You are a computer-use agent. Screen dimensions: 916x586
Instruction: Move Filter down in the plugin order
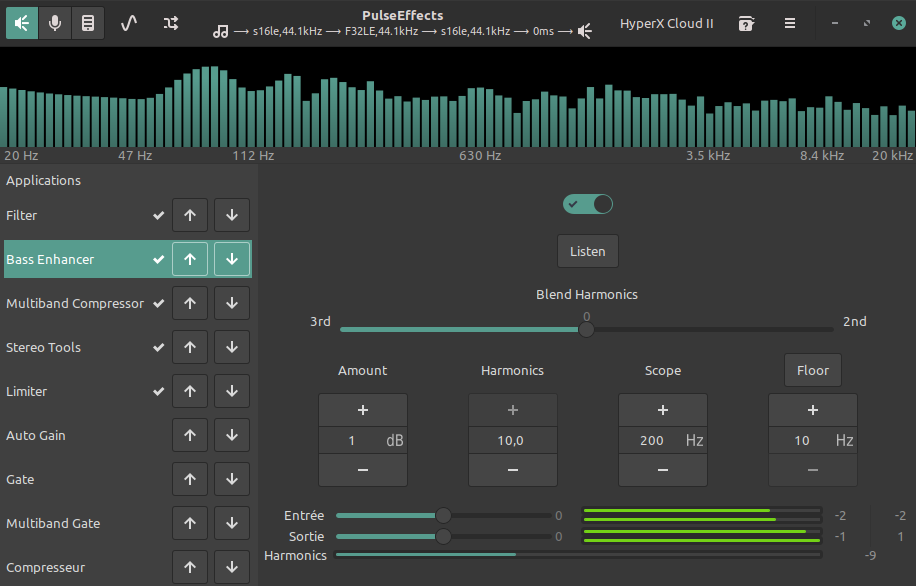pos(232,215)
